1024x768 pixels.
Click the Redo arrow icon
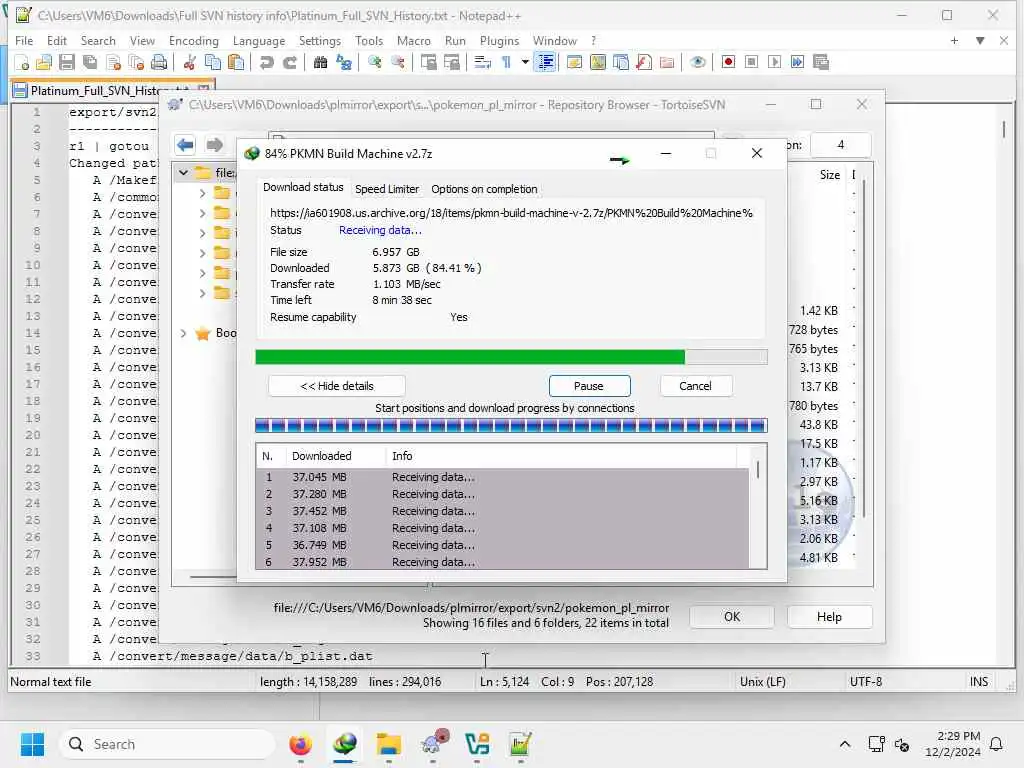click(x=290, y=63)
